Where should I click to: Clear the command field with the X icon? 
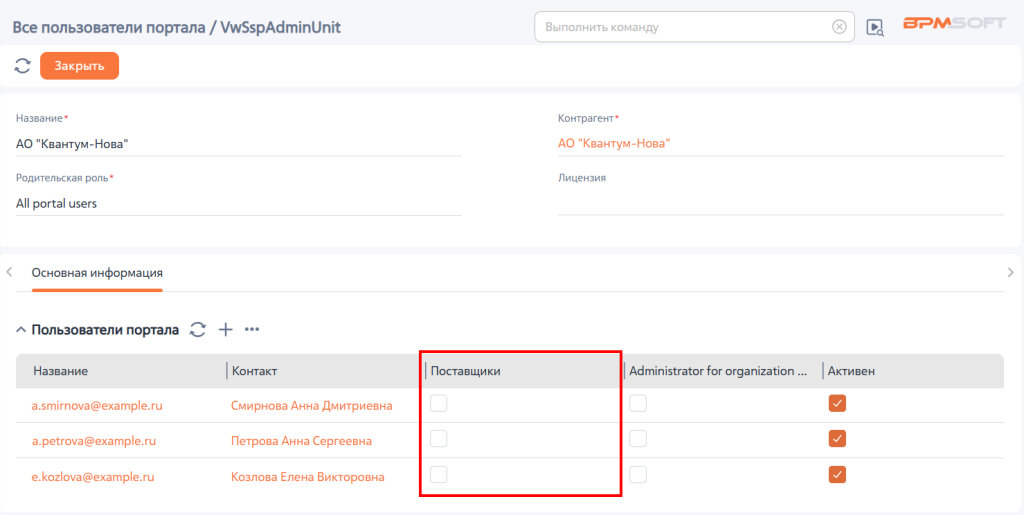[839, 27]
